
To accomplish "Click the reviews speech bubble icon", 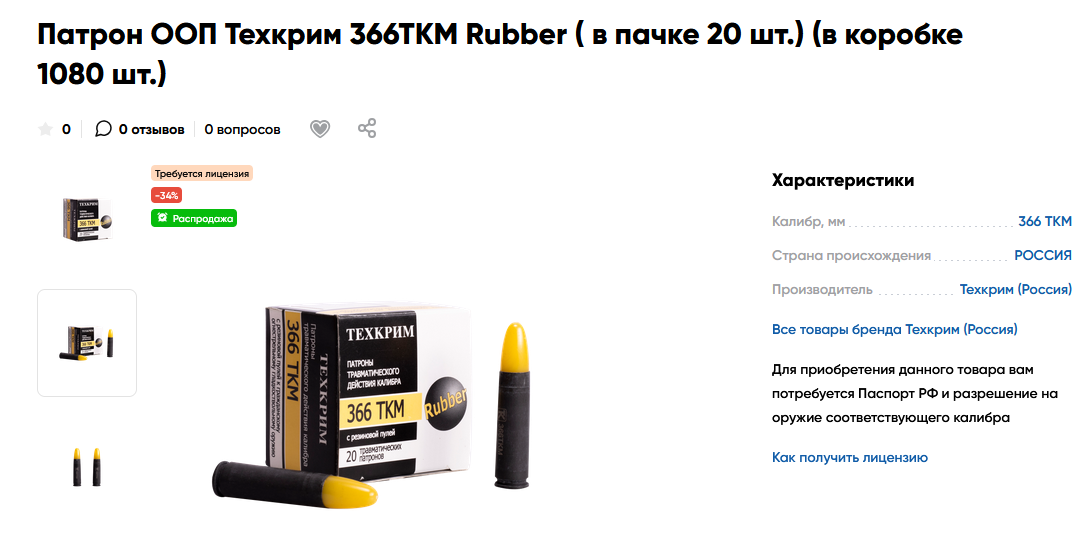I will [103, 129].
